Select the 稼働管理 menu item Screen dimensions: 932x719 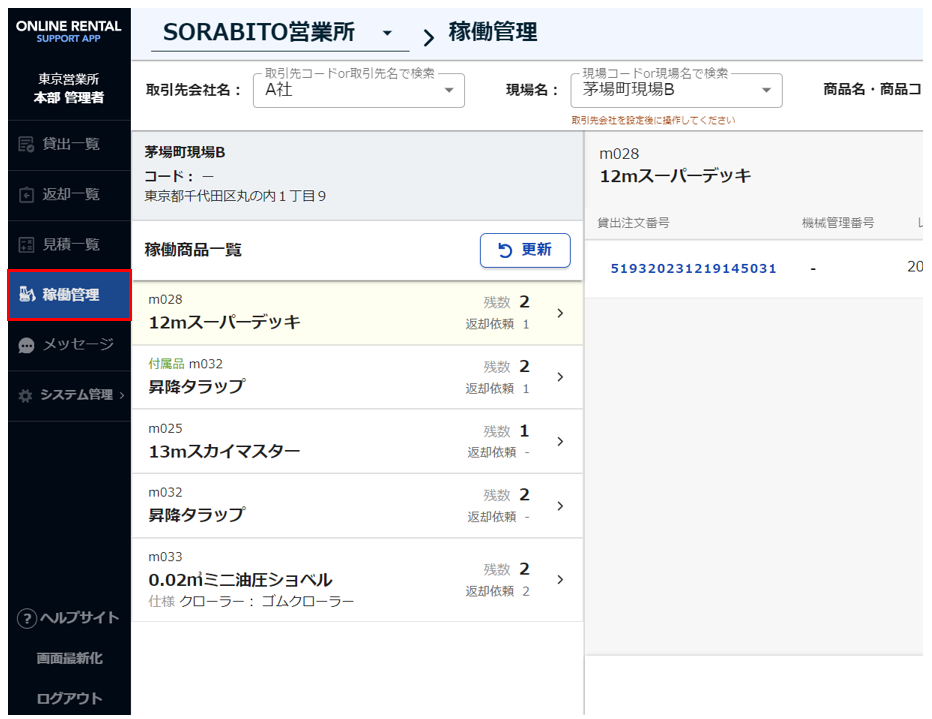[70, 295]
